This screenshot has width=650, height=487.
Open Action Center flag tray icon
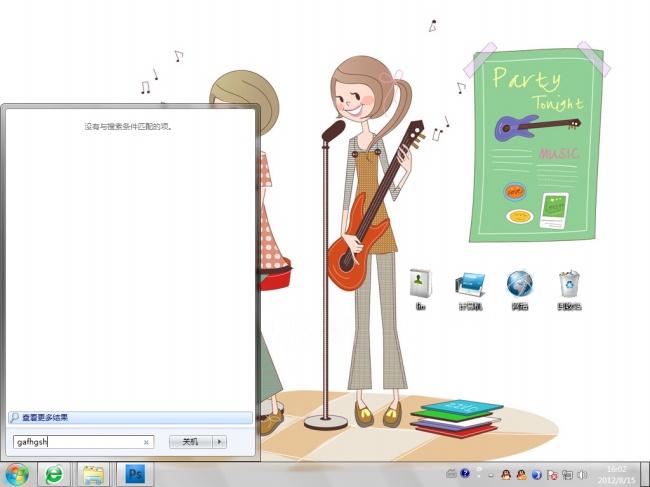click(552, 475)
